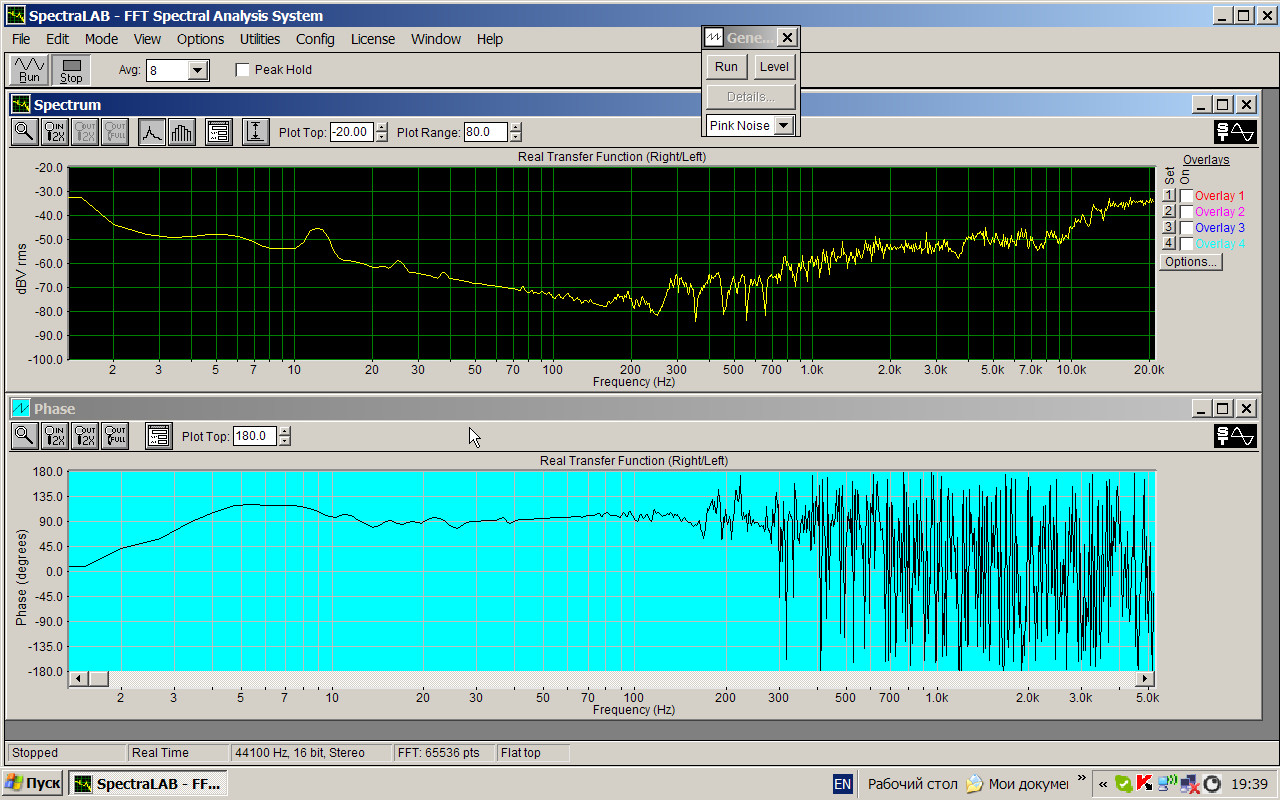Expand the Pink Noise generator dropdown

tap(784, 126)
